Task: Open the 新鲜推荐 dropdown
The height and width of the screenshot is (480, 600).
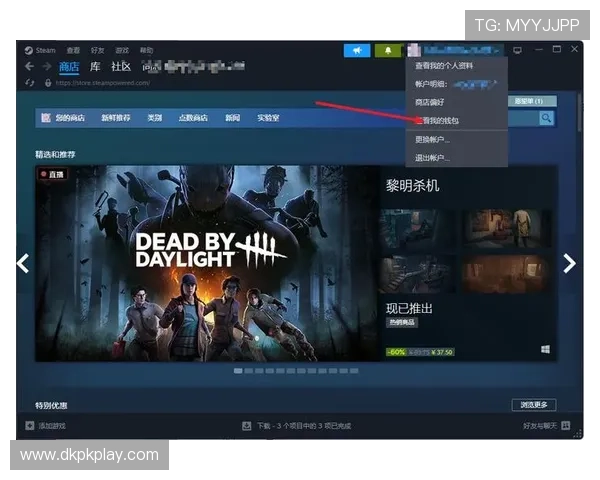Action: point(116,118)
